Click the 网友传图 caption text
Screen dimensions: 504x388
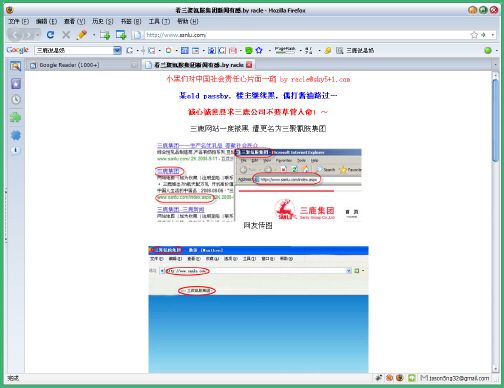point(258,226)
